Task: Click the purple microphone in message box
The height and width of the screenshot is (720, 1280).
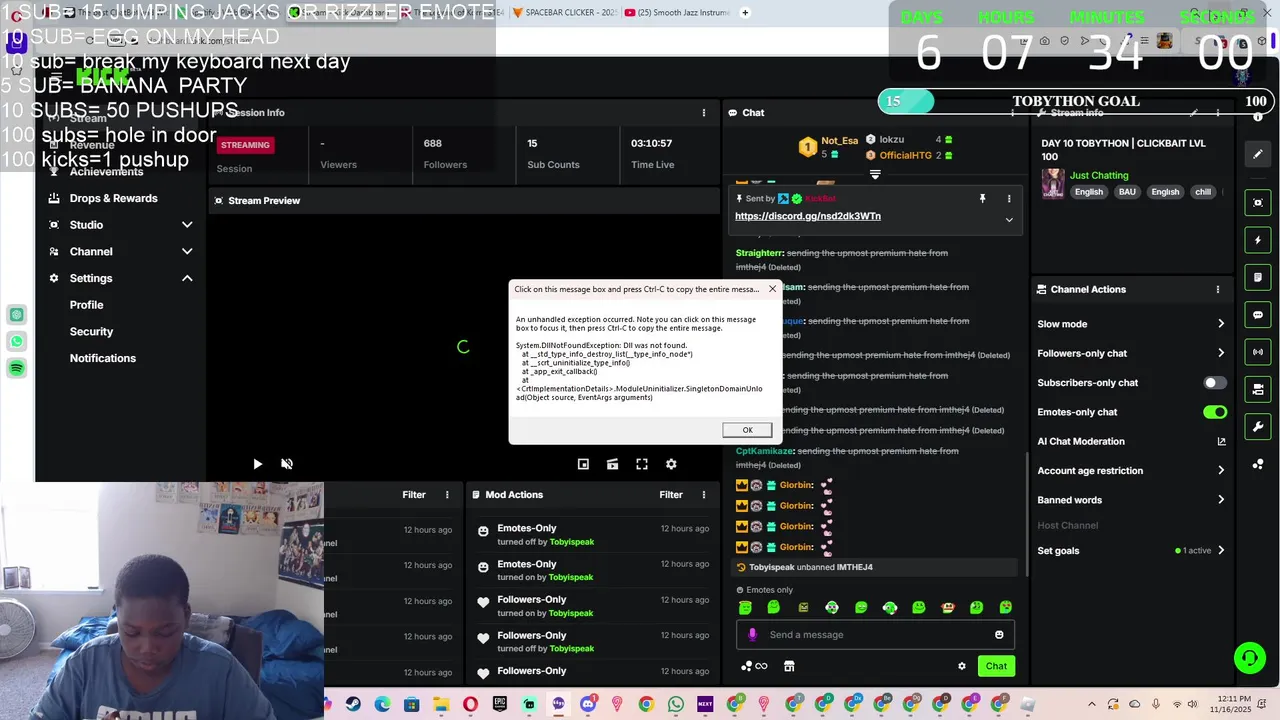Action: pyautogui.click(x=752, y=634)
